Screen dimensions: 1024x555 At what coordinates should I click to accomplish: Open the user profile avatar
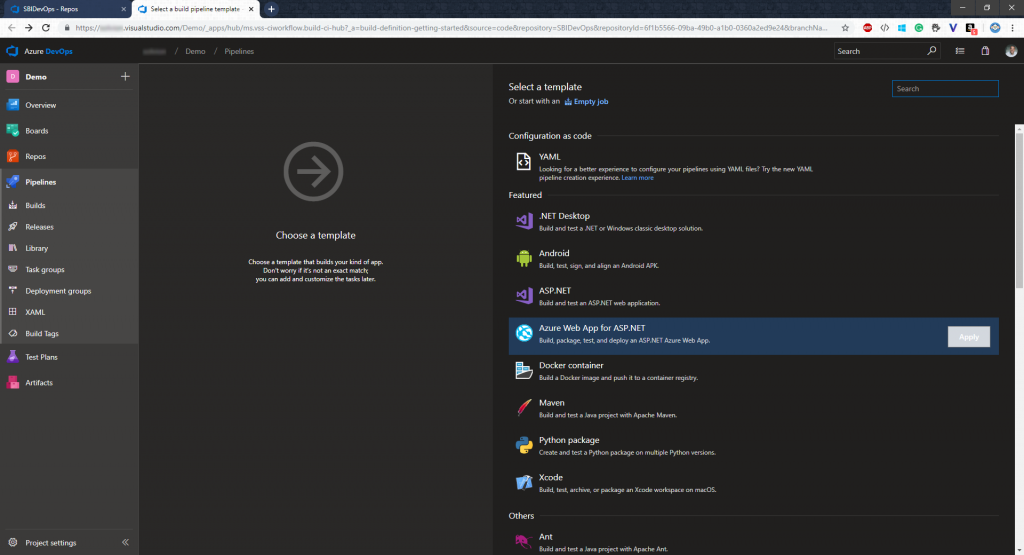coord(1011,51)
